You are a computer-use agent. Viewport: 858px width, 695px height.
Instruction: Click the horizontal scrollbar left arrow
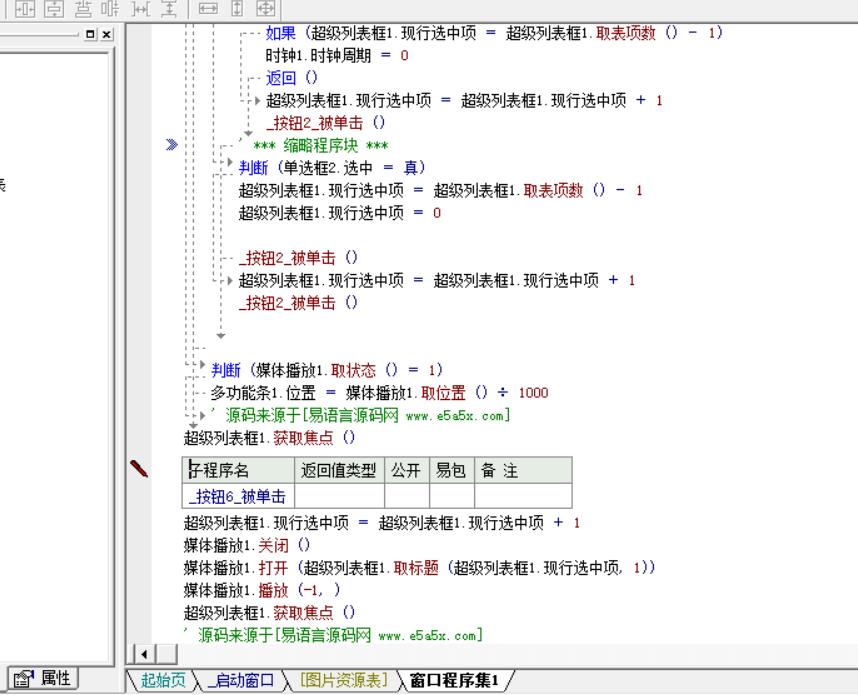(144, 654)
